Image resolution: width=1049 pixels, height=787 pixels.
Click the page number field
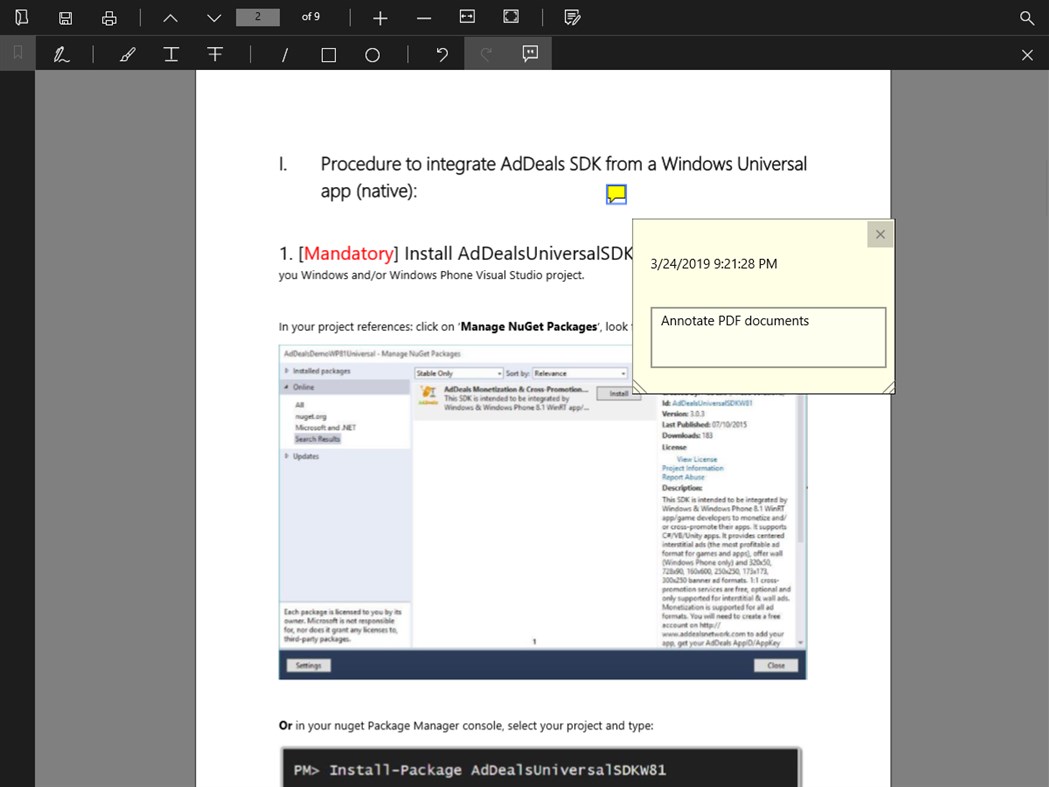pos(258,17)
